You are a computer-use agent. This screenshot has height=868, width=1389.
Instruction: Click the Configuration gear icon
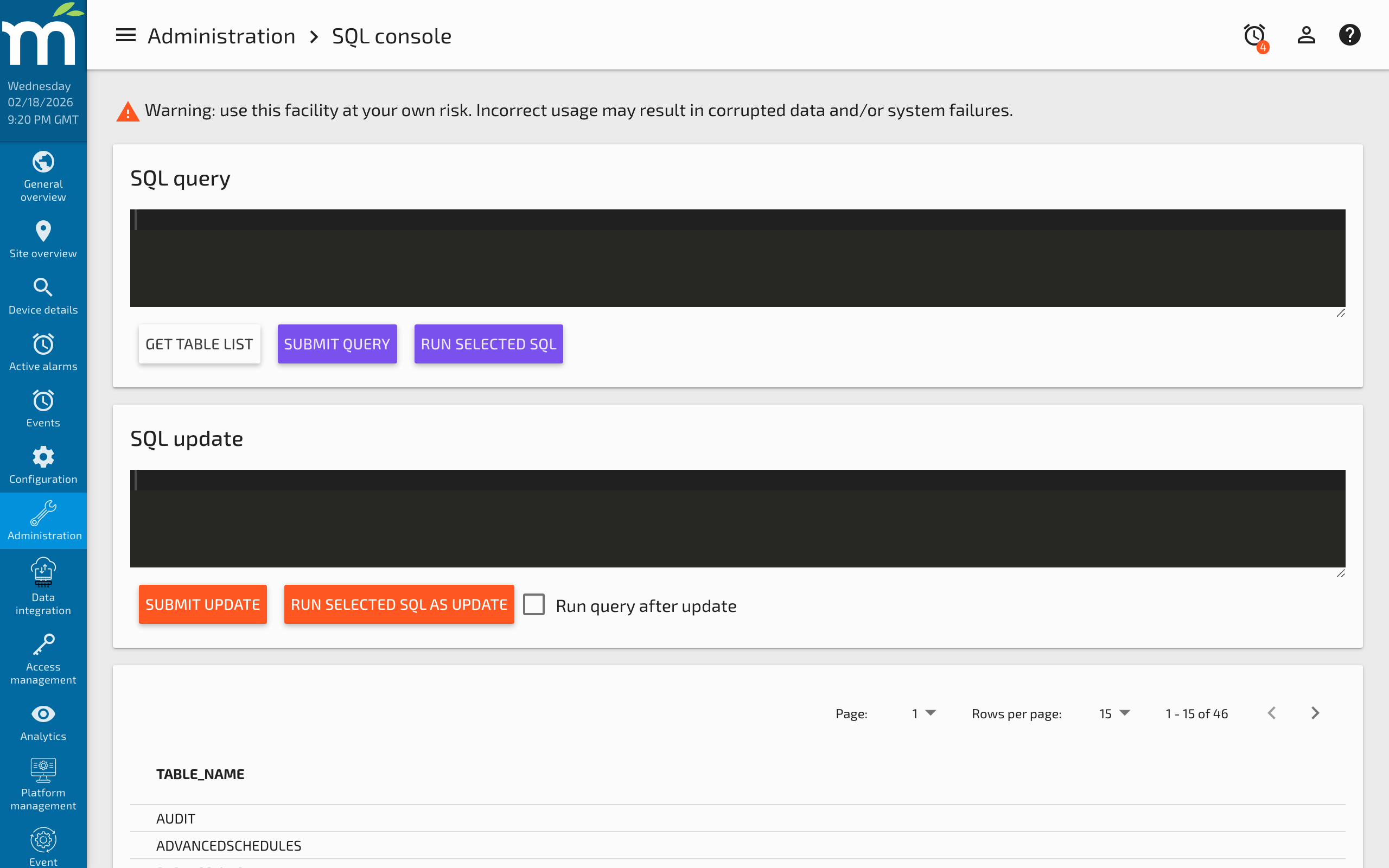(43, 457)
